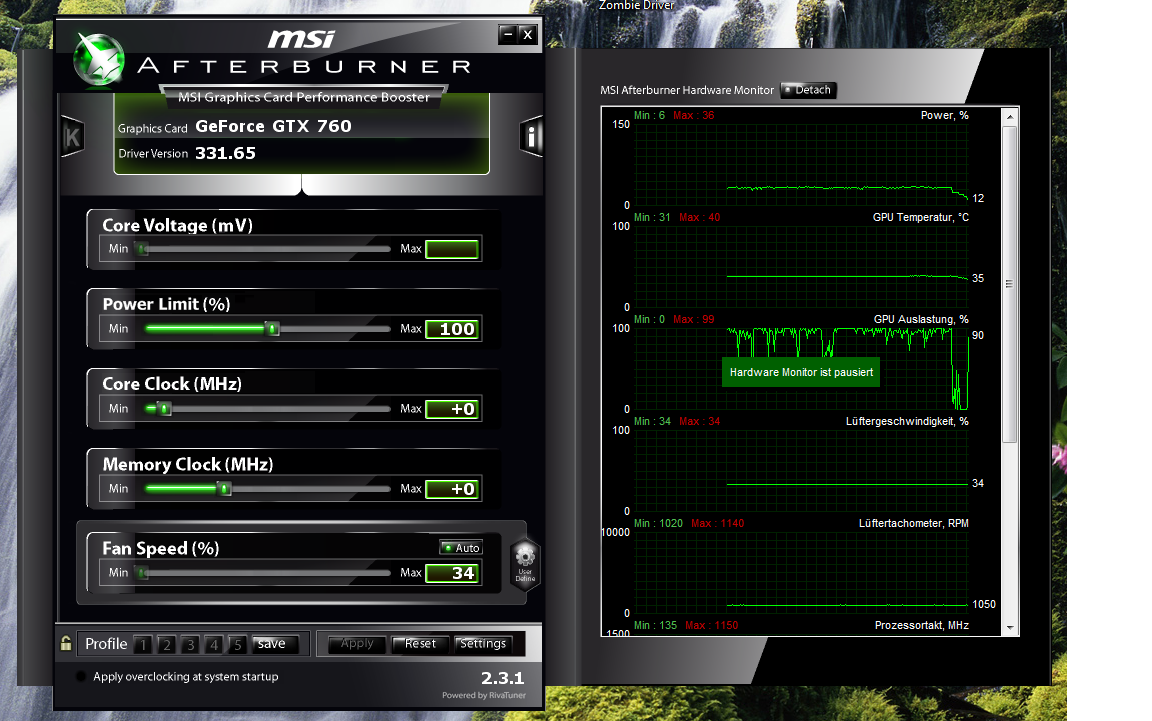1152x721 pixels.
Task: Click the version number '2.3.1'
Action: click(x=503, y=678)
